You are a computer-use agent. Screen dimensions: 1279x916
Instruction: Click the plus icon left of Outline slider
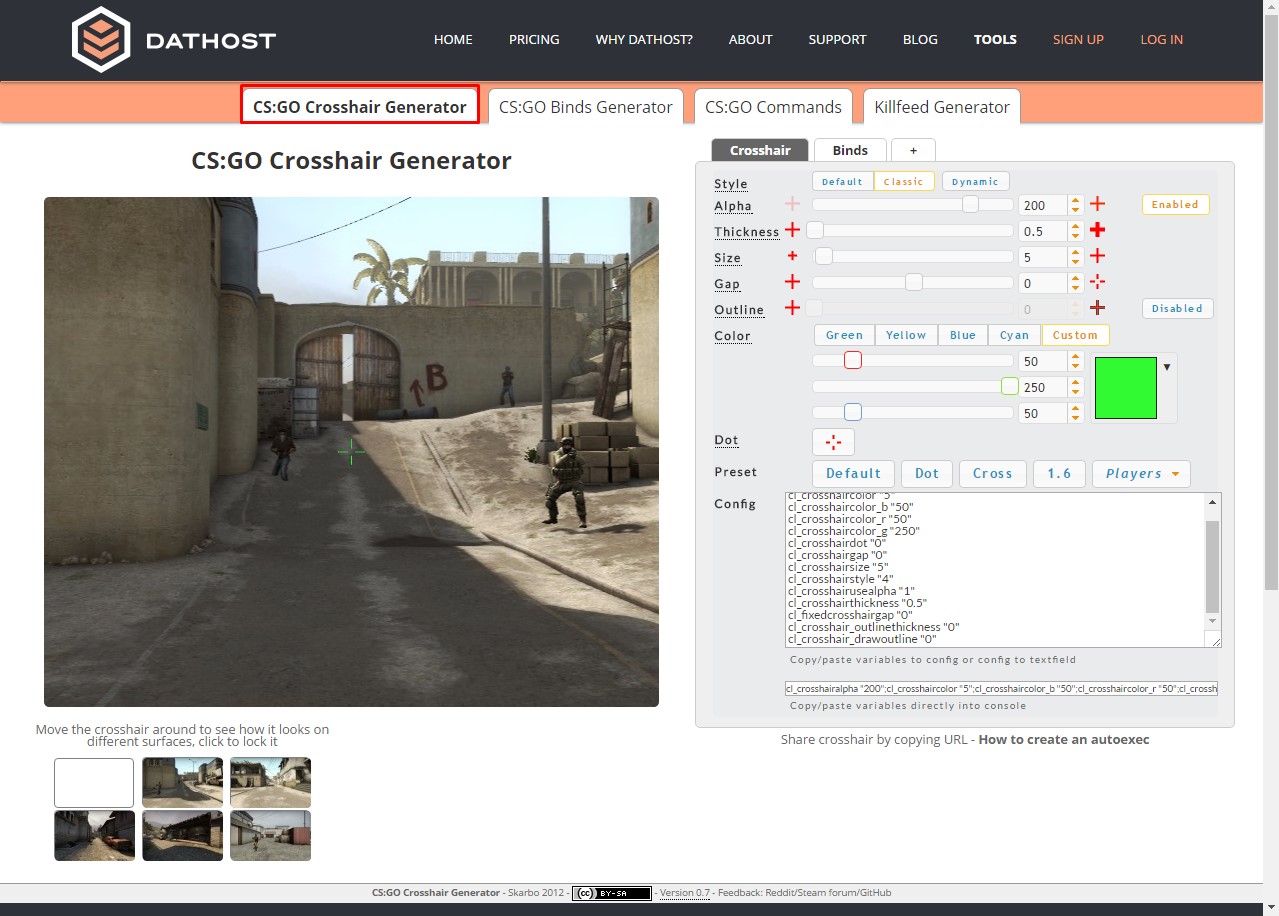point(793,308)
